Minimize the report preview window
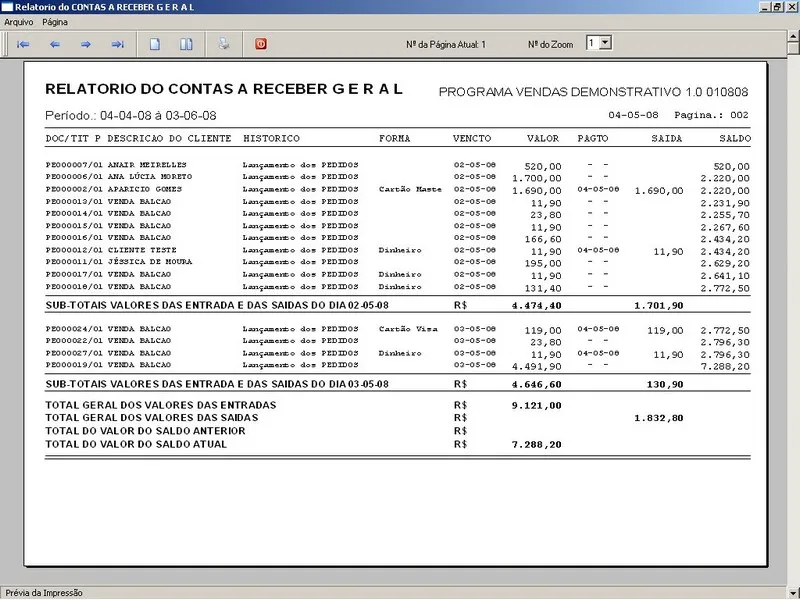This screenshot has height=600, width=800. point(765,7)
